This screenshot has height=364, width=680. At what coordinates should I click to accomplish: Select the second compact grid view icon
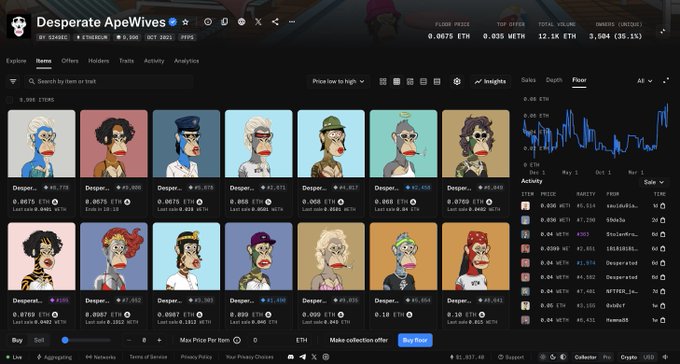pyautogui.click(x=396, y=82)
